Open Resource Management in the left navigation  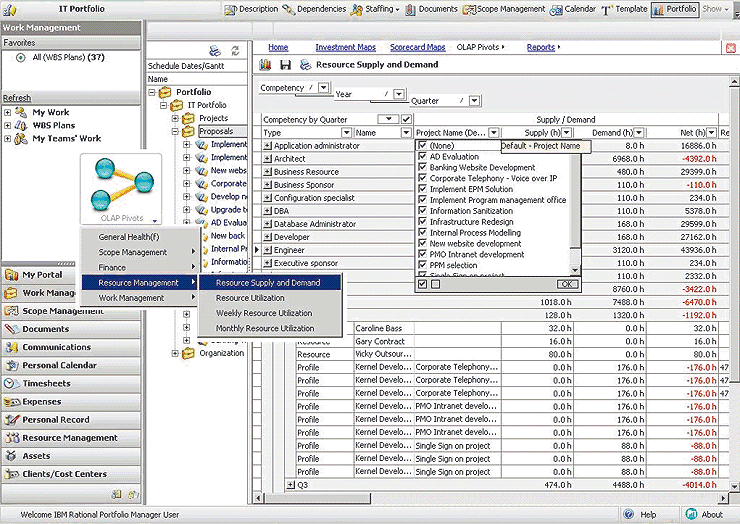tap(72, 438)
